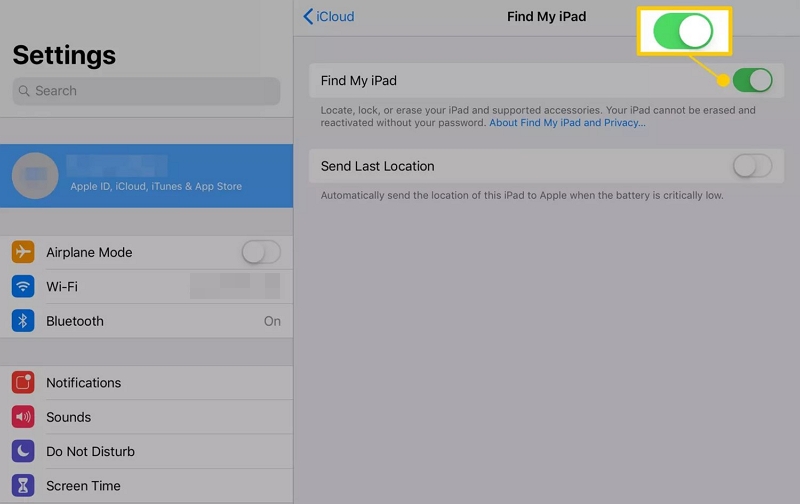Click the search magnifier icon

24,91
